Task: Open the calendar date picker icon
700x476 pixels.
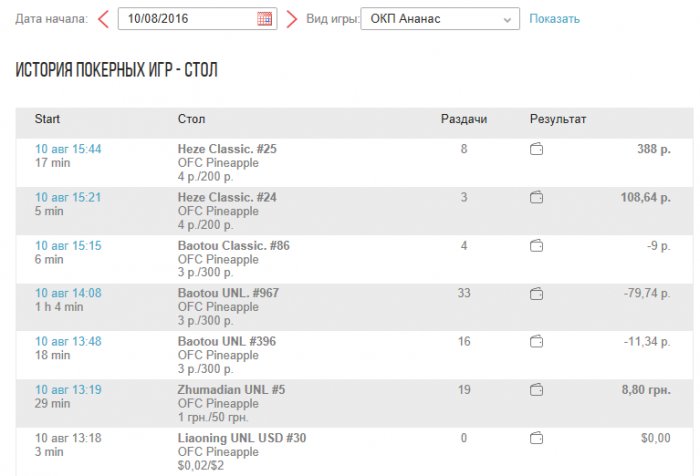Action: pyautogui.click(x=264, y=19)
